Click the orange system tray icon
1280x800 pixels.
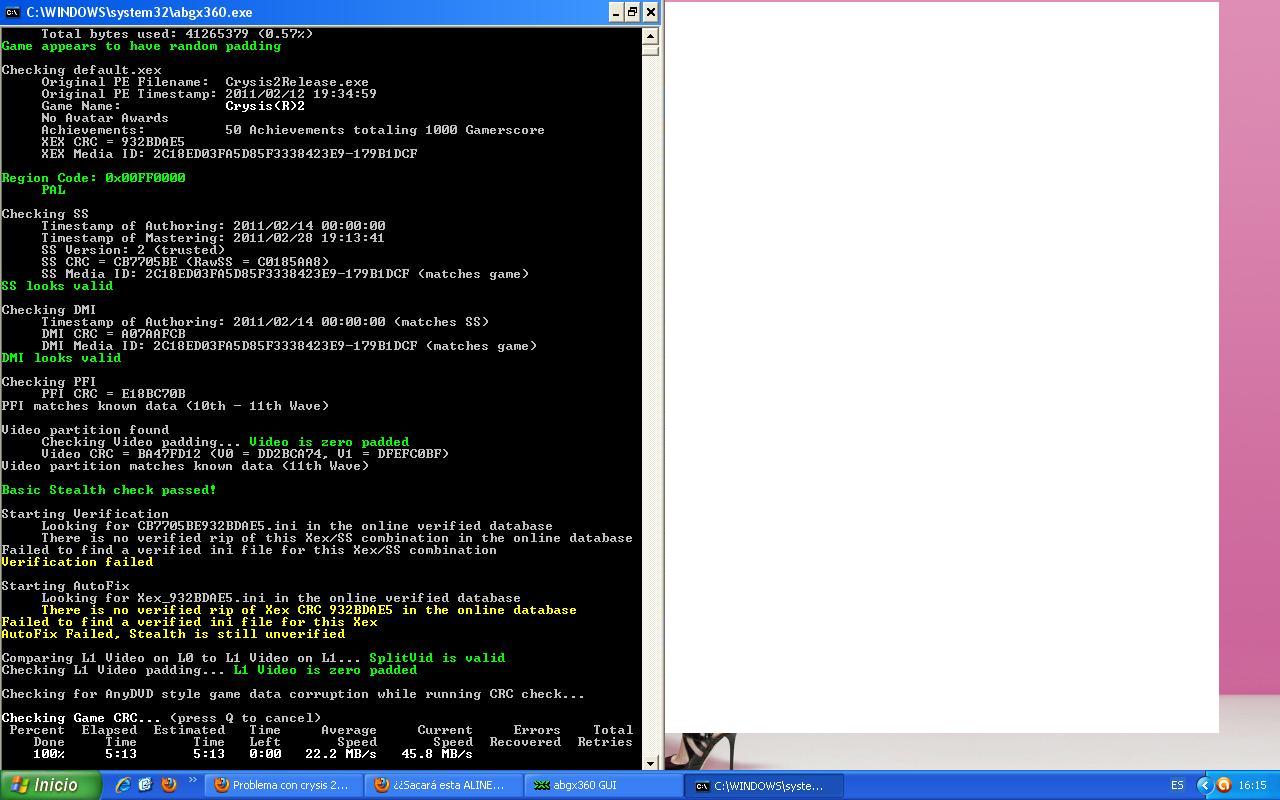pos(1223,785)
